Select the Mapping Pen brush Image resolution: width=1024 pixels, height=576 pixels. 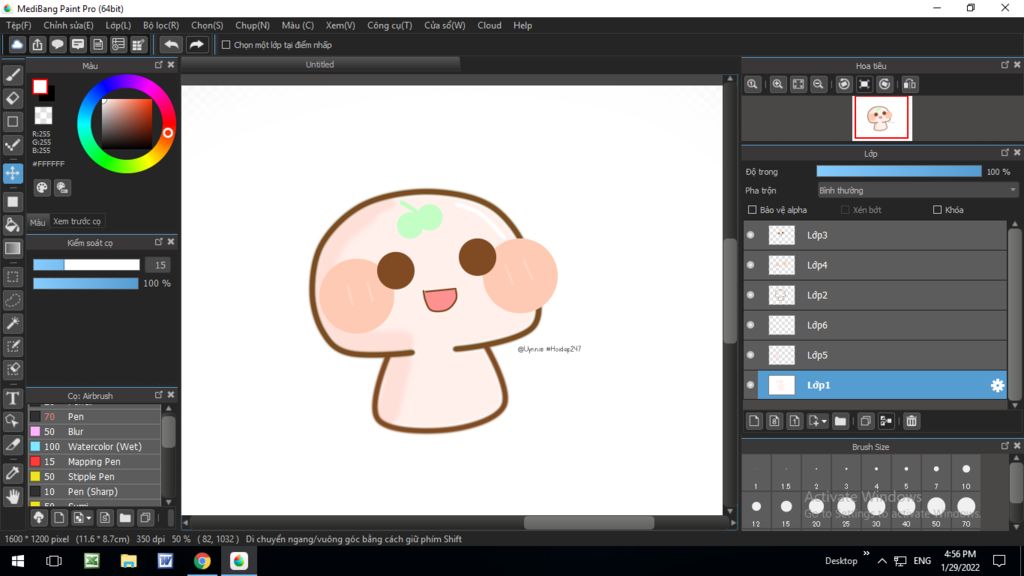point(94,462)
